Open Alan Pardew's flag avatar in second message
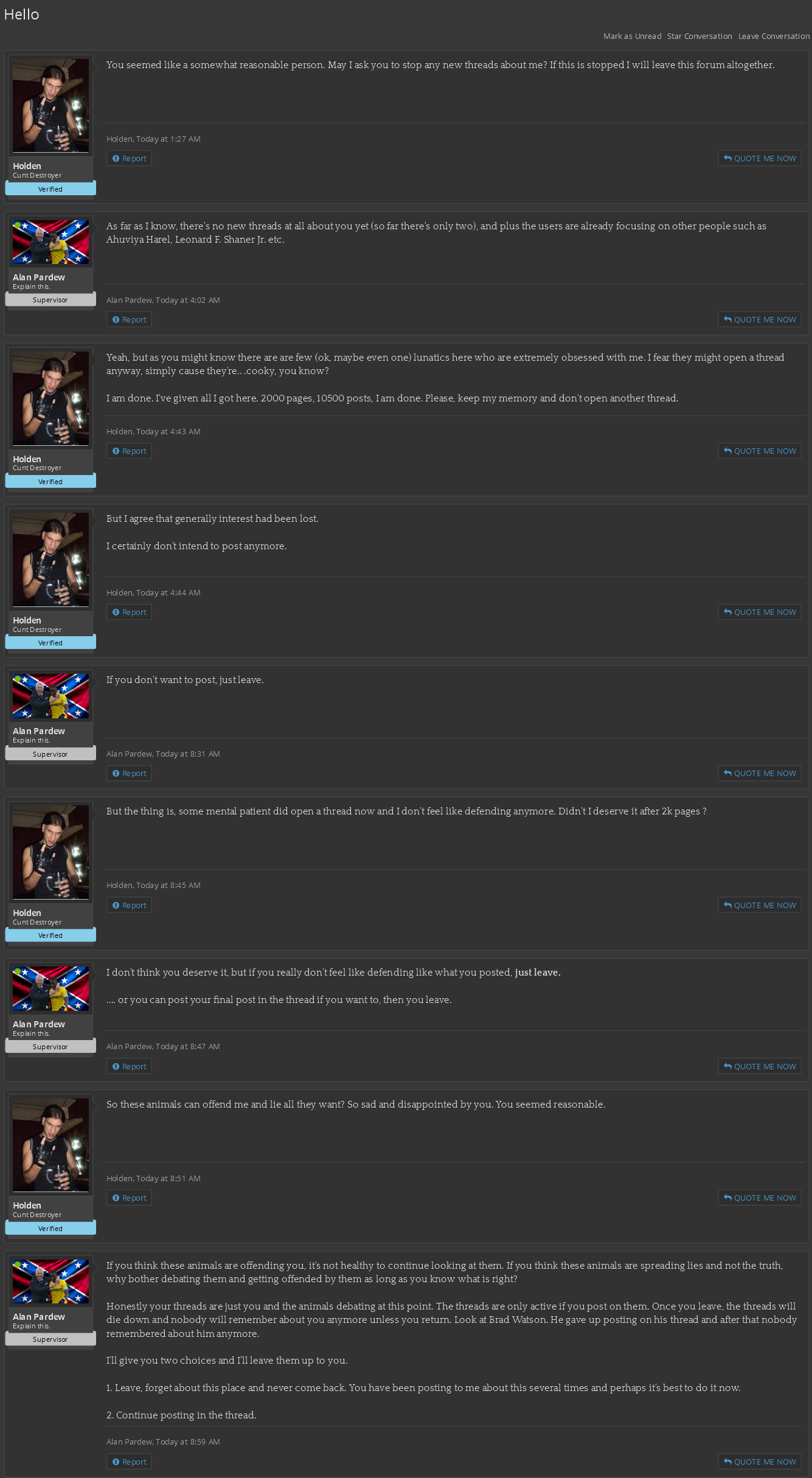This screenshot has width=812, height=1478. [50, 242]
